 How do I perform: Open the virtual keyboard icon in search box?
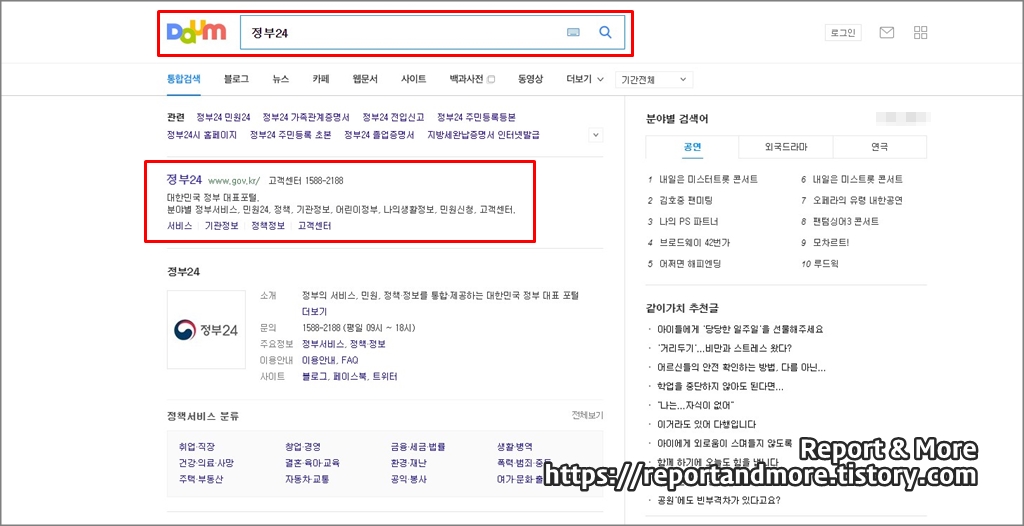click(573, 32)
